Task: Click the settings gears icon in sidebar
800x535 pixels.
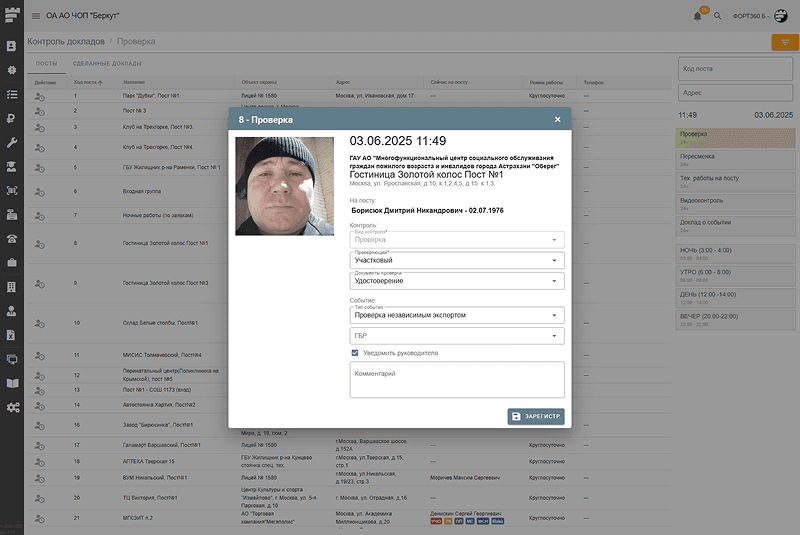Action: tap(12, 407)
